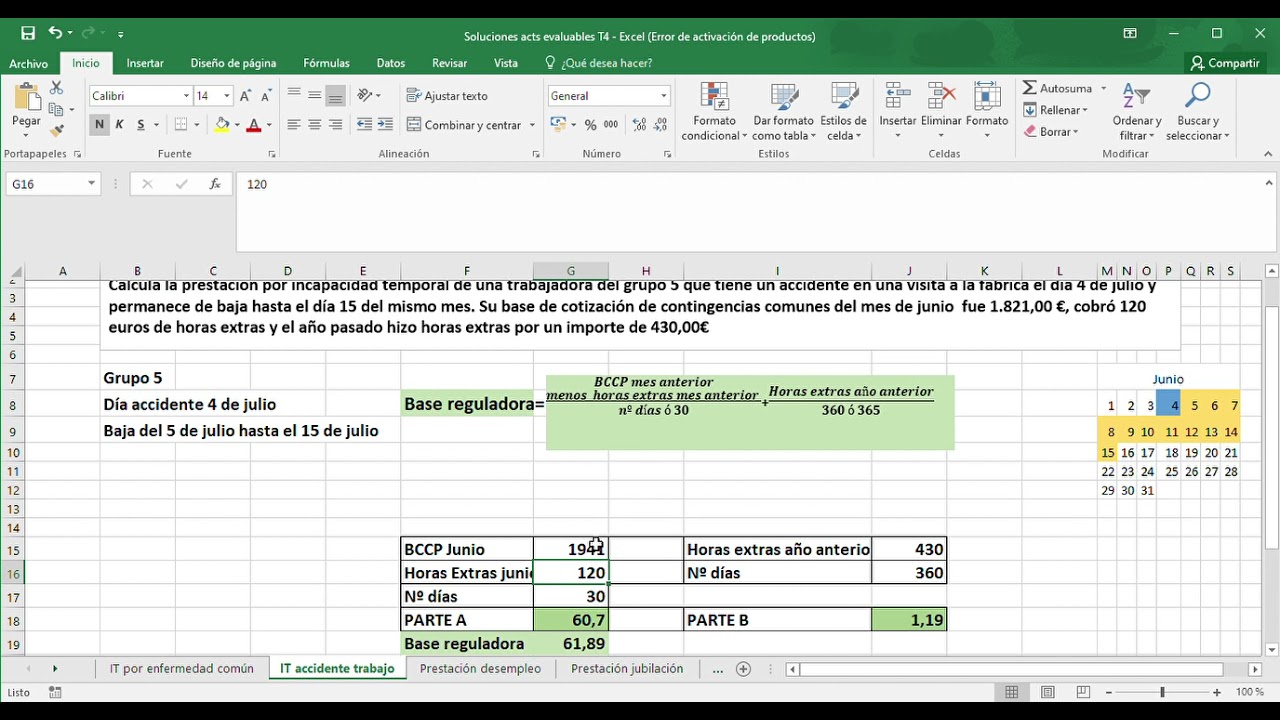Screen dimensions: 1280x720
Task: Click the zoom in plus button
Action: pos(1217,692)
